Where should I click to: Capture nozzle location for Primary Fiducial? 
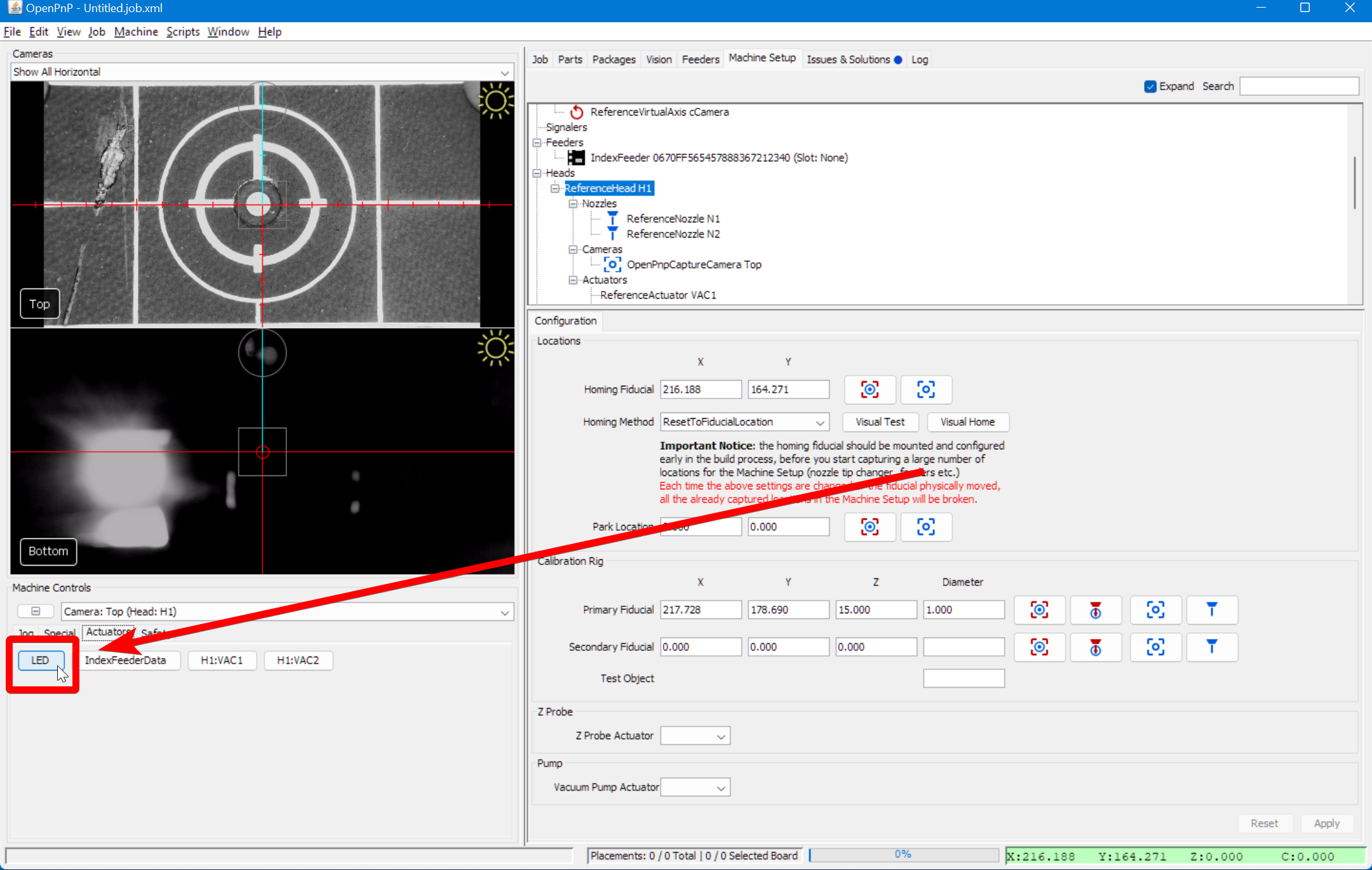pos(1096,610)
